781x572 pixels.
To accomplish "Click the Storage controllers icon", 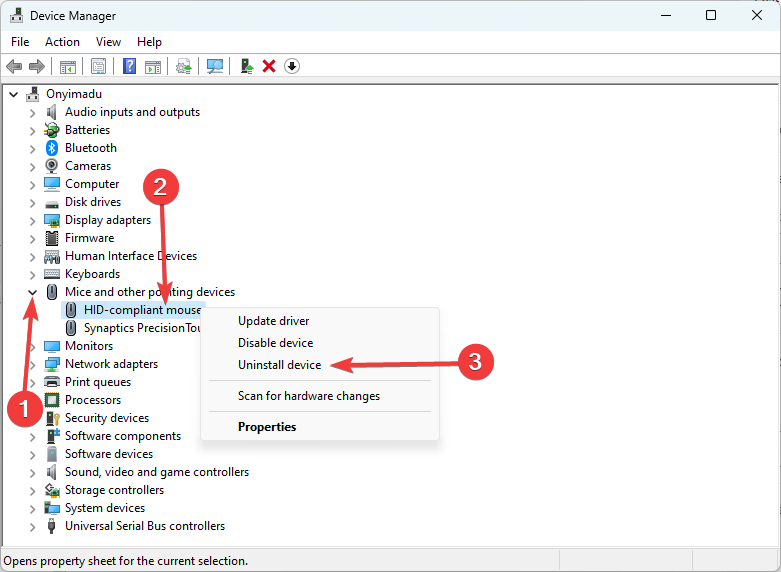I will pyautogui.click(x=52, y=490).
